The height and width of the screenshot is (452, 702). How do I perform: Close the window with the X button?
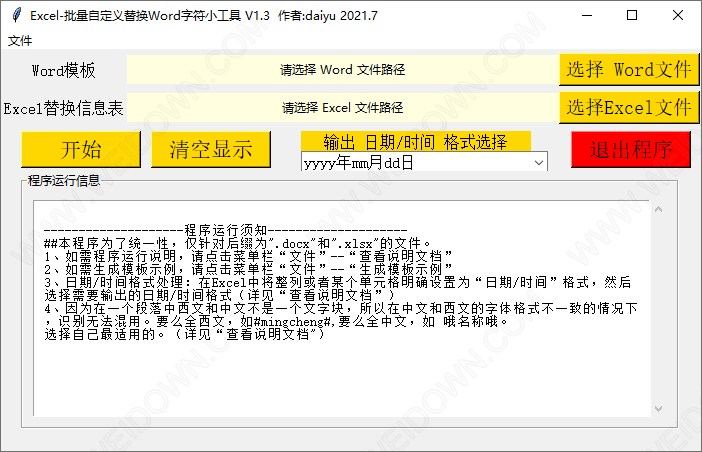pos(678,15)
